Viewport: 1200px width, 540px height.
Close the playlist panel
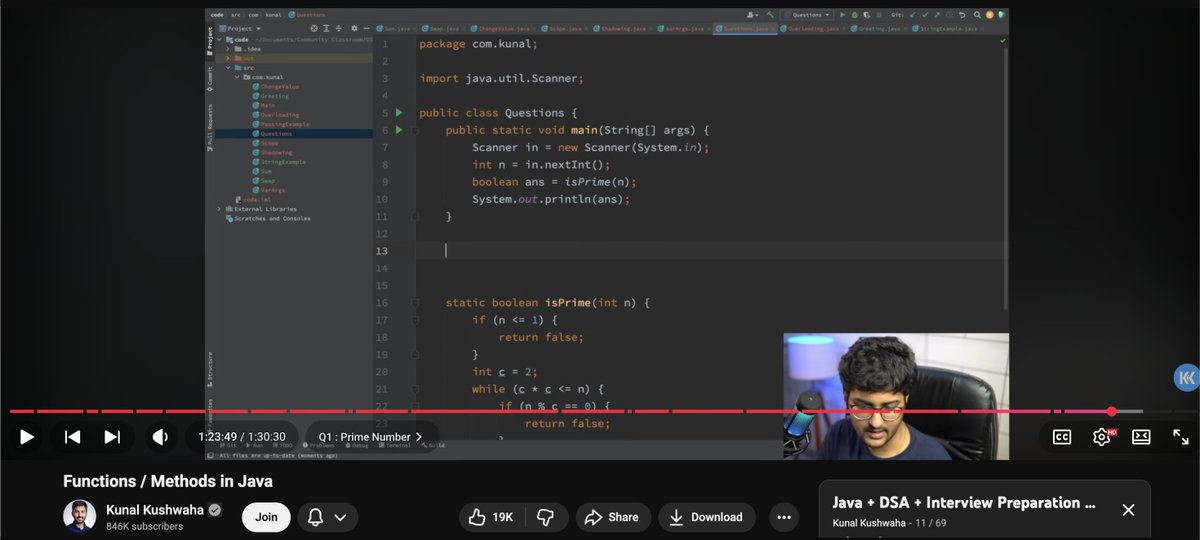[1128, 510]
